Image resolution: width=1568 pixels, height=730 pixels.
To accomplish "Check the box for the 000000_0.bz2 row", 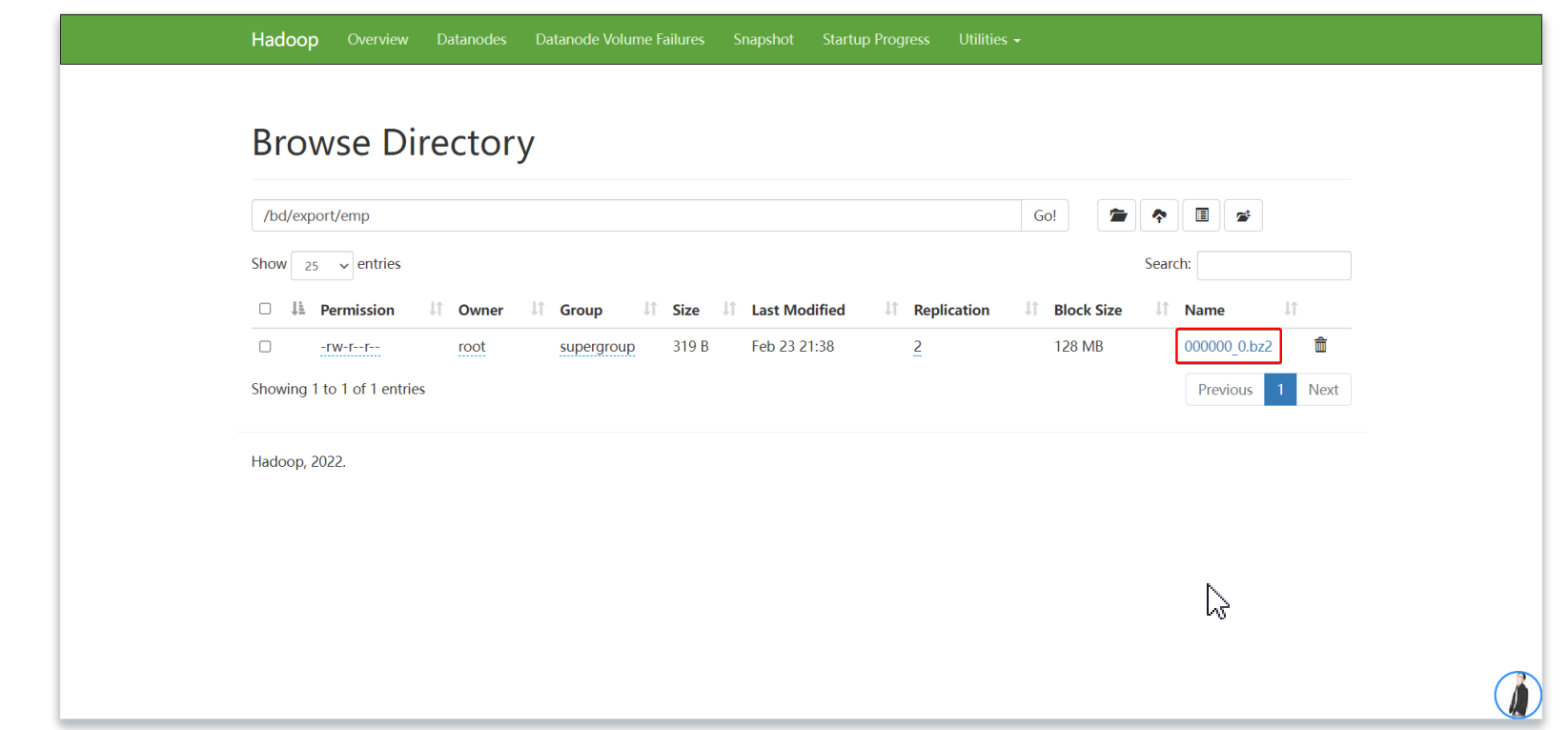I will click(x=265, y=347).
